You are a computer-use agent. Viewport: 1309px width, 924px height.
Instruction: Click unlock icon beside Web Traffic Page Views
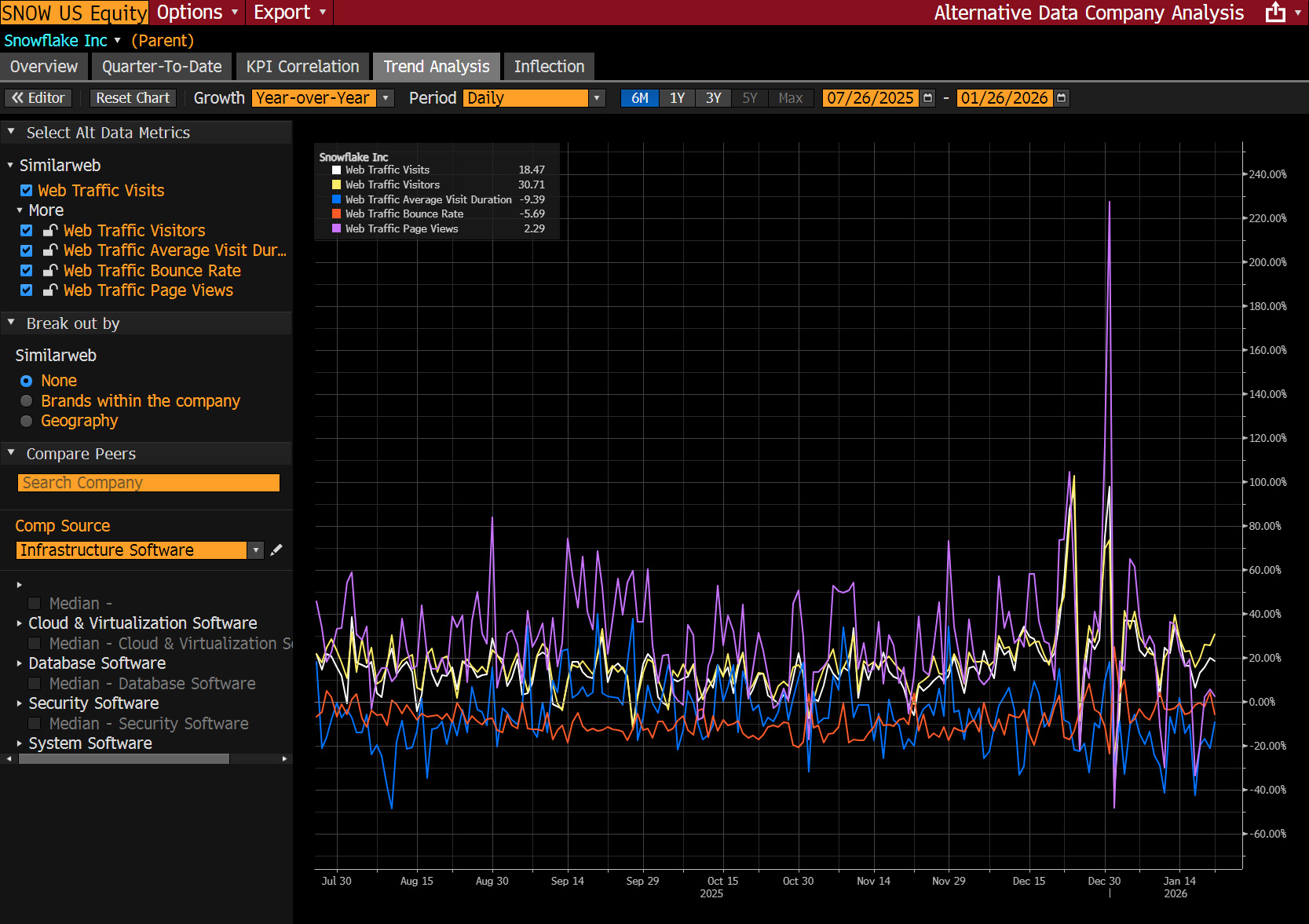pos(50,290)
